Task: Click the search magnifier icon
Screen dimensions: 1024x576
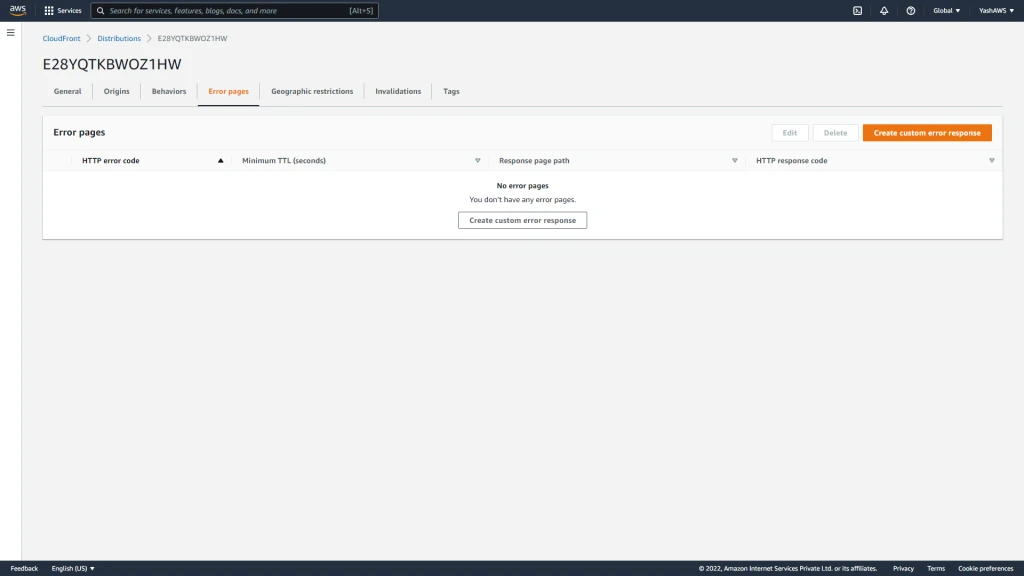Action: pos(101,10)
